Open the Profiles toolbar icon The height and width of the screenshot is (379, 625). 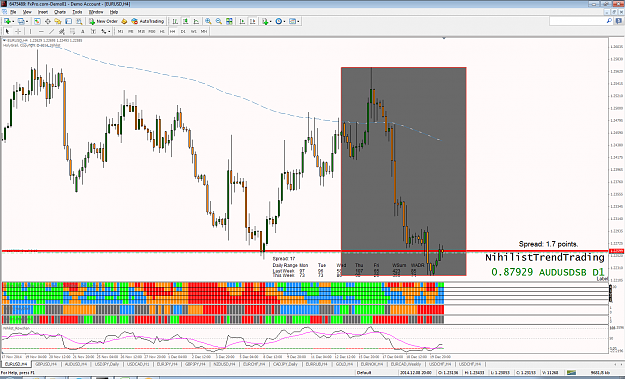(x=21, y=21)
